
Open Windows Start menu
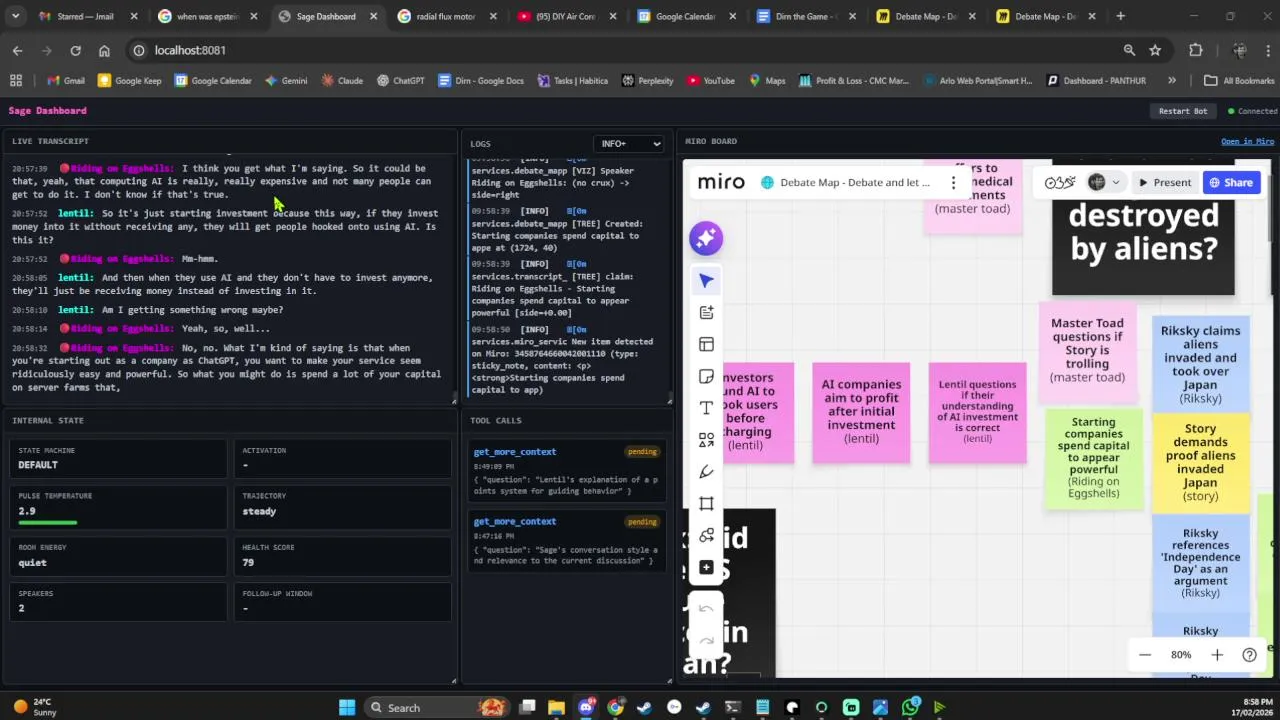[x=347, y=707]
